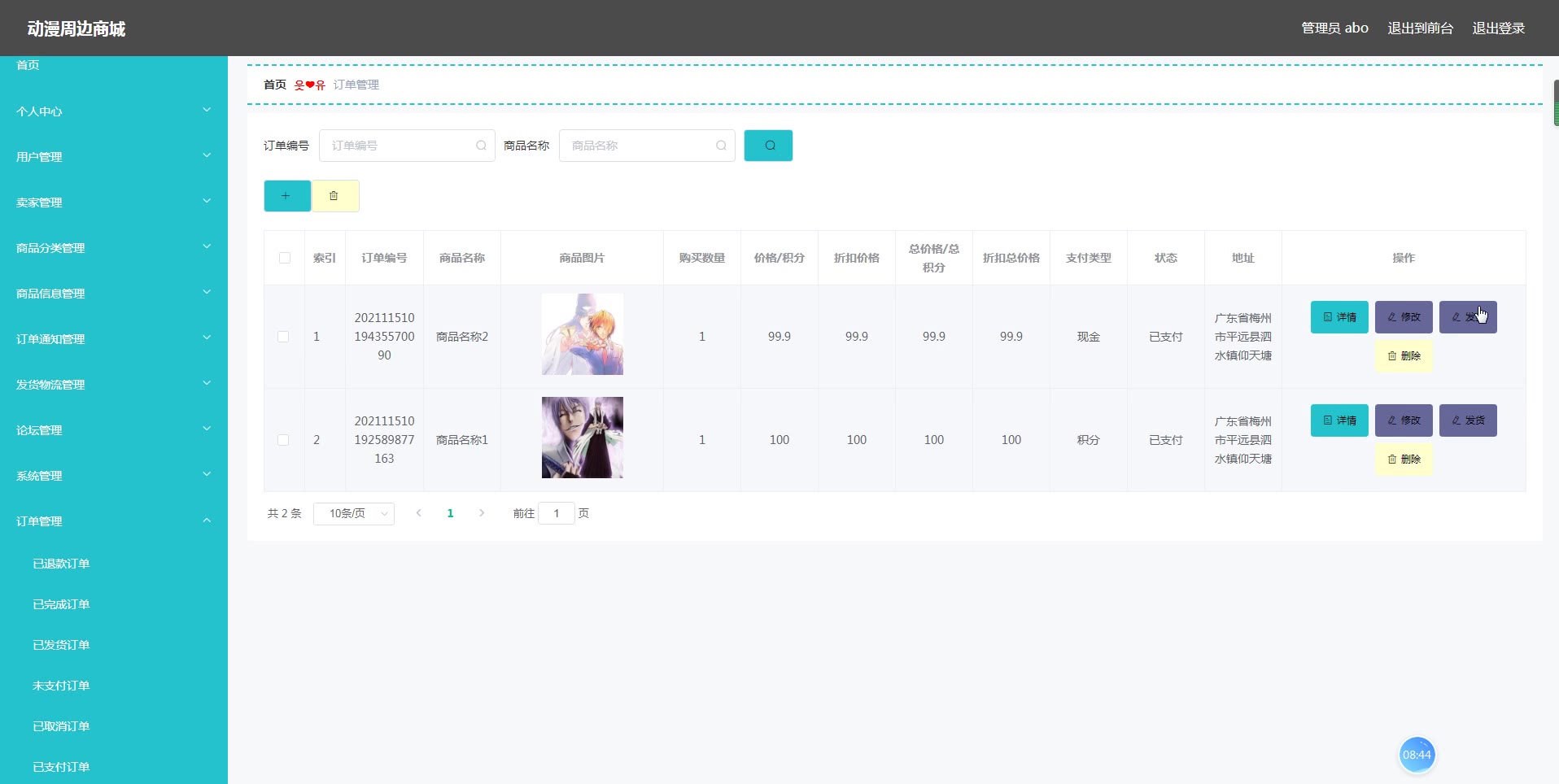The height and width of the screenshot is (784, 1559).
Task: Go to next page arrow
Action: 482,513
